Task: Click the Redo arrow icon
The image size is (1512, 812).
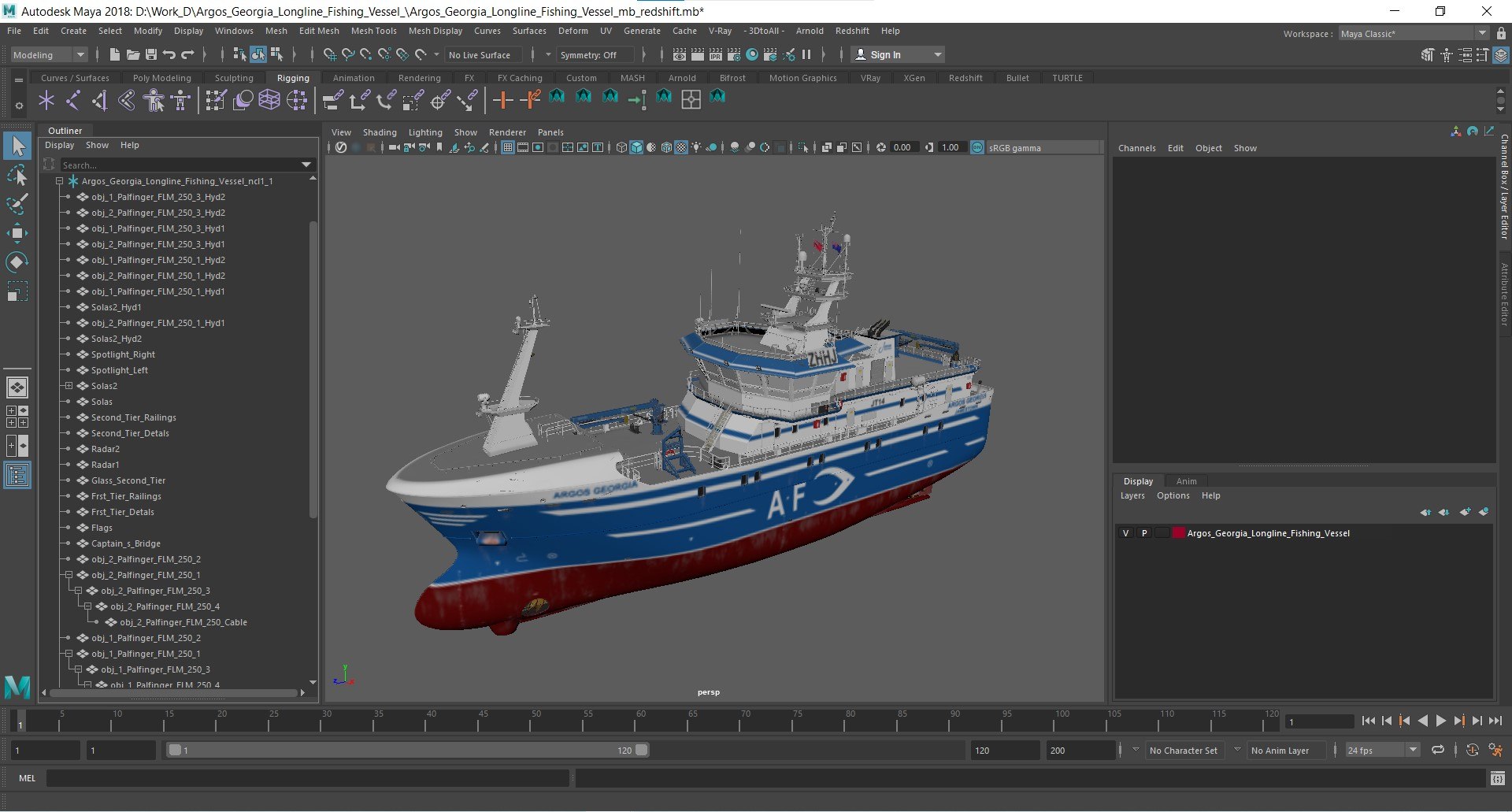Action: tap(187, 54)
